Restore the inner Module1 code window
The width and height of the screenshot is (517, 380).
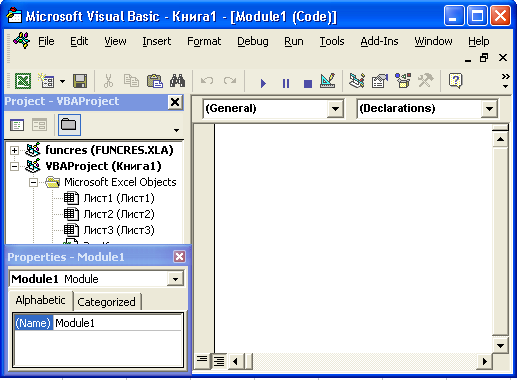click(x=484, y=58)
